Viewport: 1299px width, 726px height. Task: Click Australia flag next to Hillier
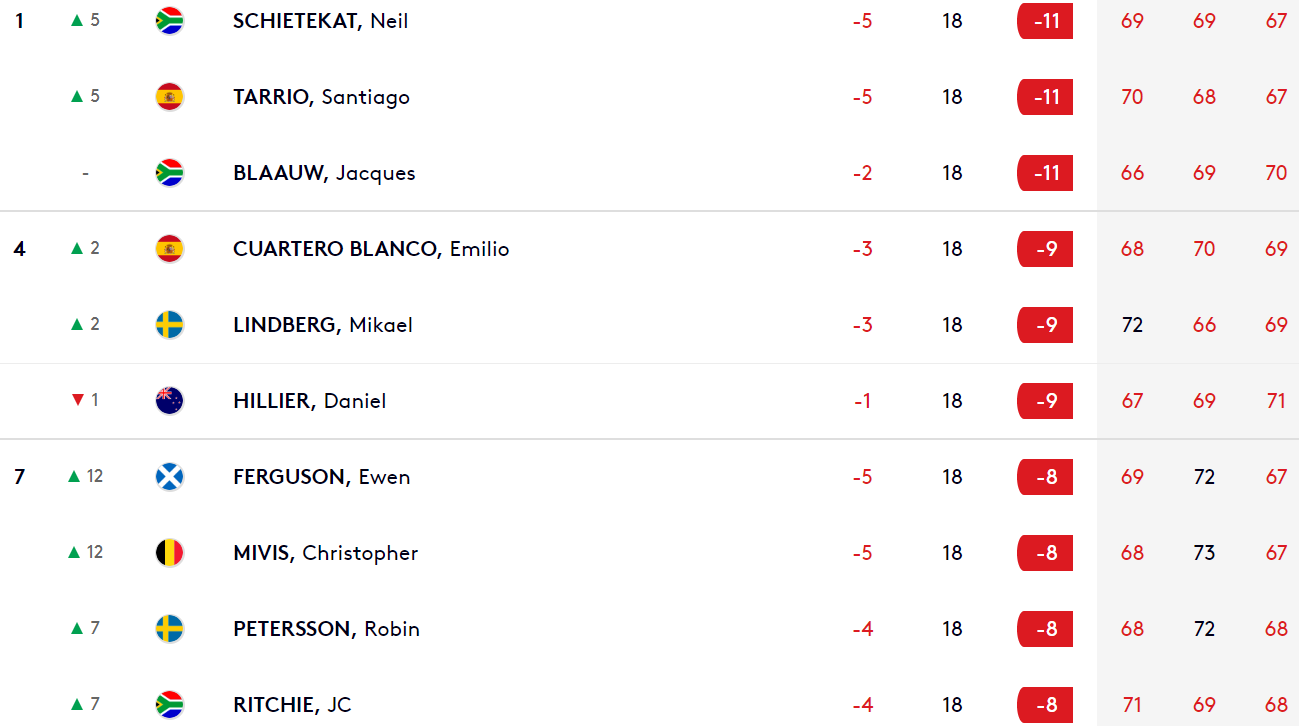(x=170, y=401)
